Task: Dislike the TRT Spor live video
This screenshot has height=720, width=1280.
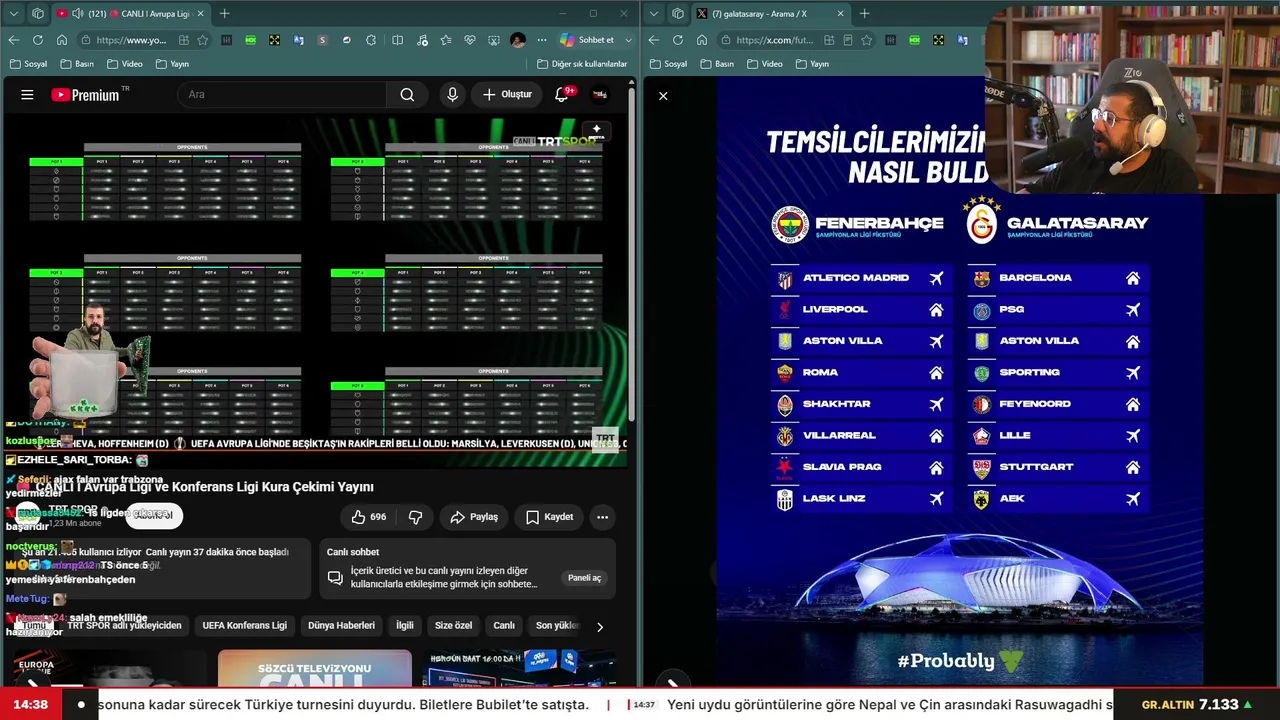Action: [x=415, y=517]
